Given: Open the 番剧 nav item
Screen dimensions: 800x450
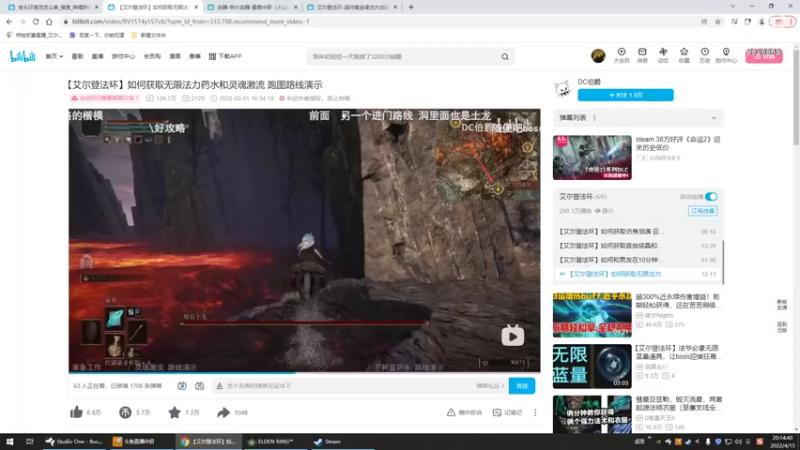Looking at the screenshot, I should pyautogui.click(x=78, y=56).
